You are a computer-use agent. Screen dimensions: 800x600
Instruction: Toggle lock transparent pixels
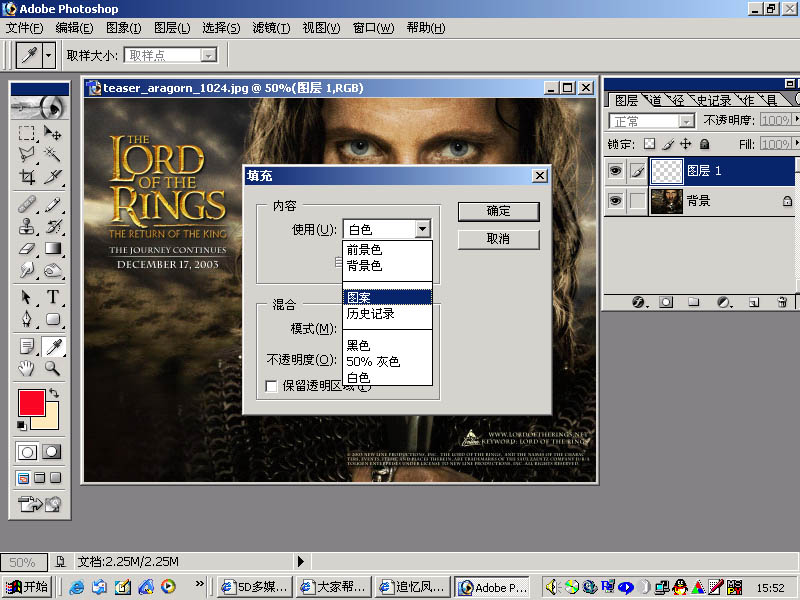pyautogui.click(x=649, y=144)
